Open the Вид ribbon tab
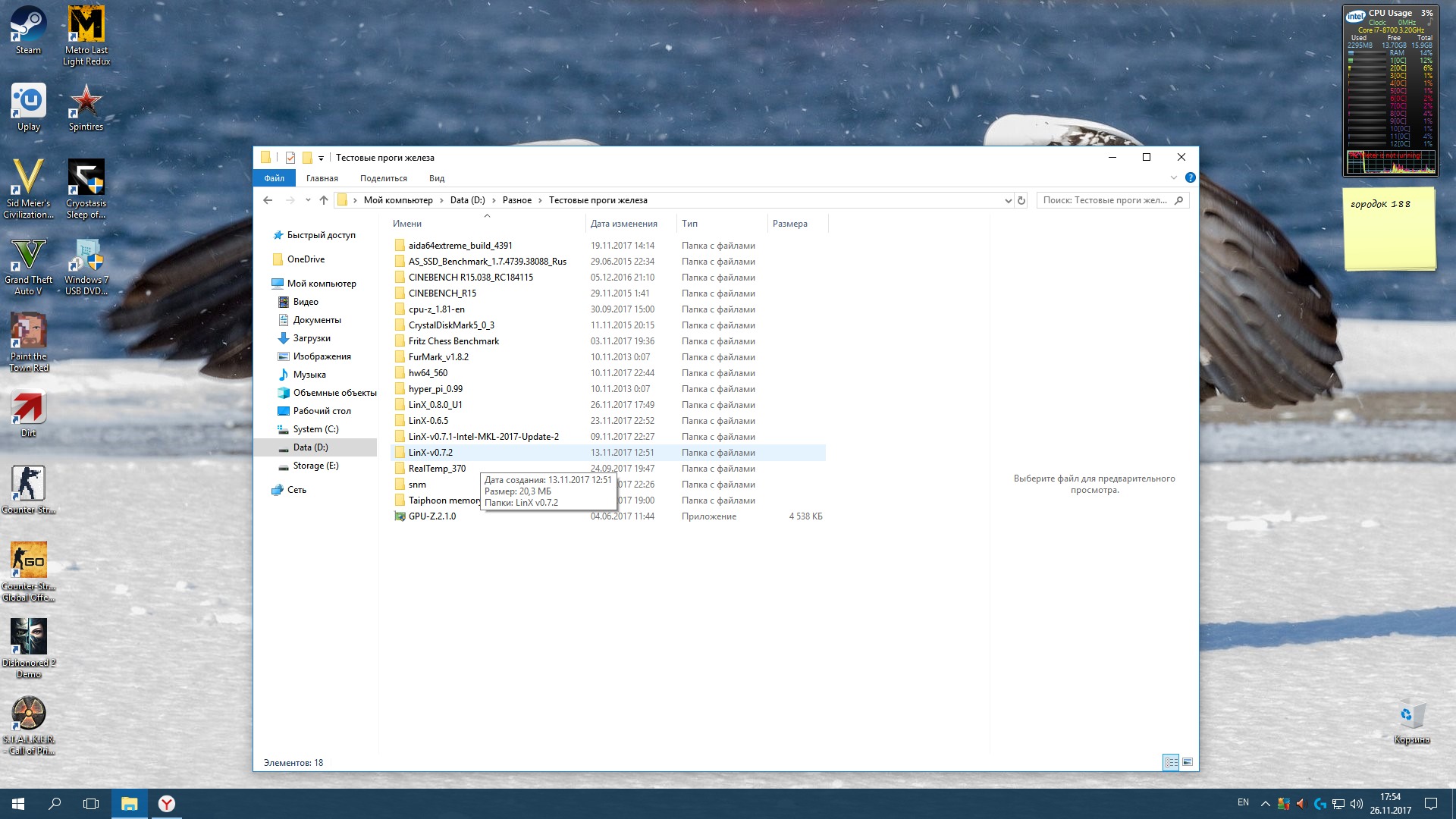1456x819 pixels. [437, 178]
